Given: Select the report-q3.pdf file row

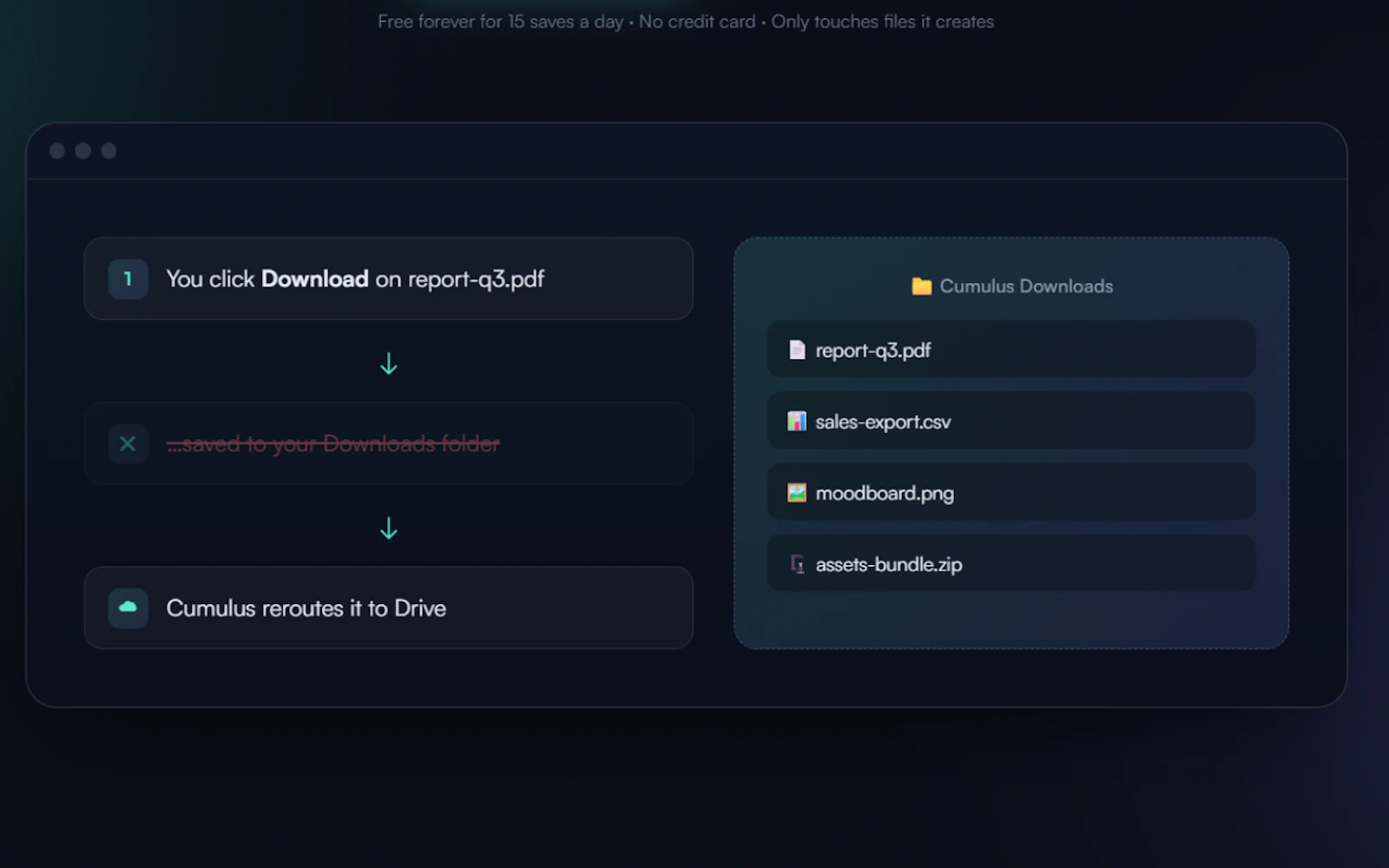Looking at the screenshot, I should pyautogui.click(x=1011, y=350).
